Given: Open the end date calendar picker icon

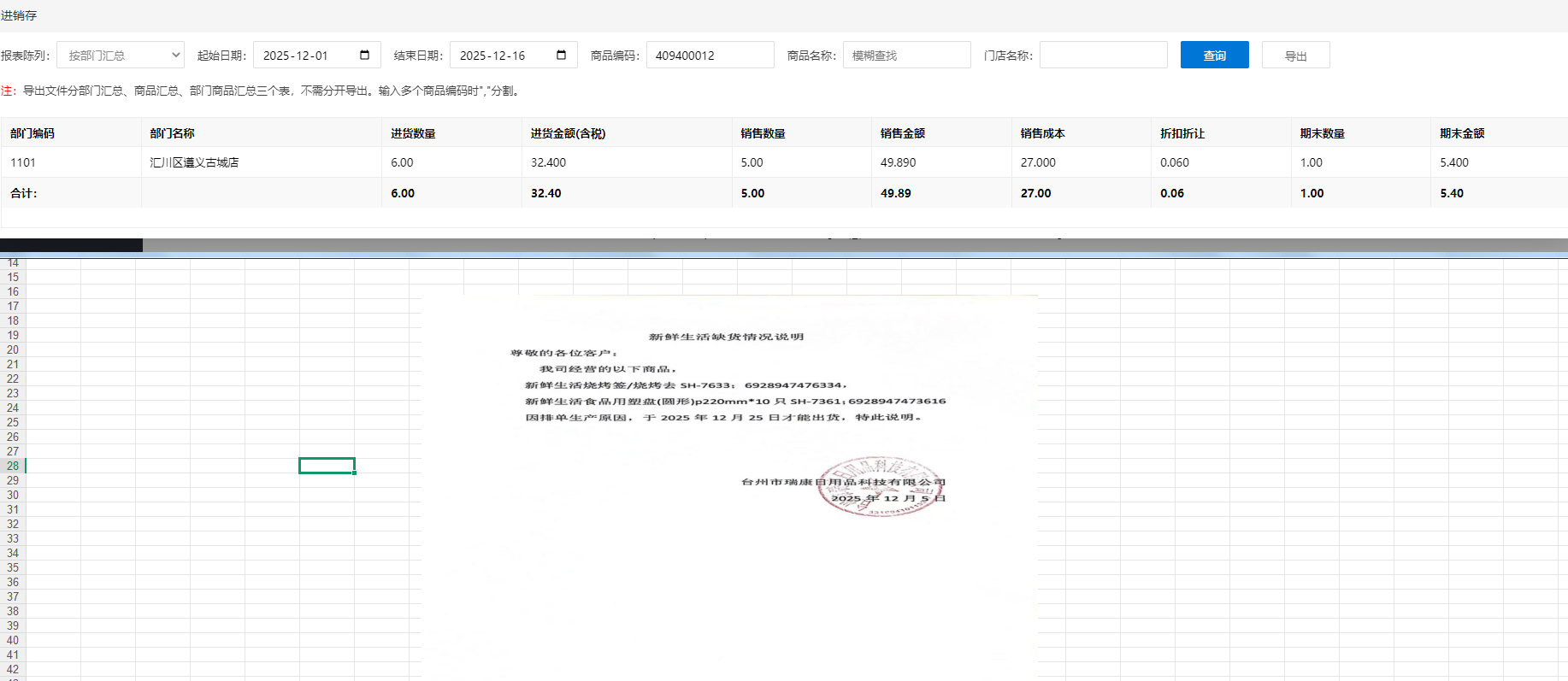Looking at the screenshot, I should [562, 55].
